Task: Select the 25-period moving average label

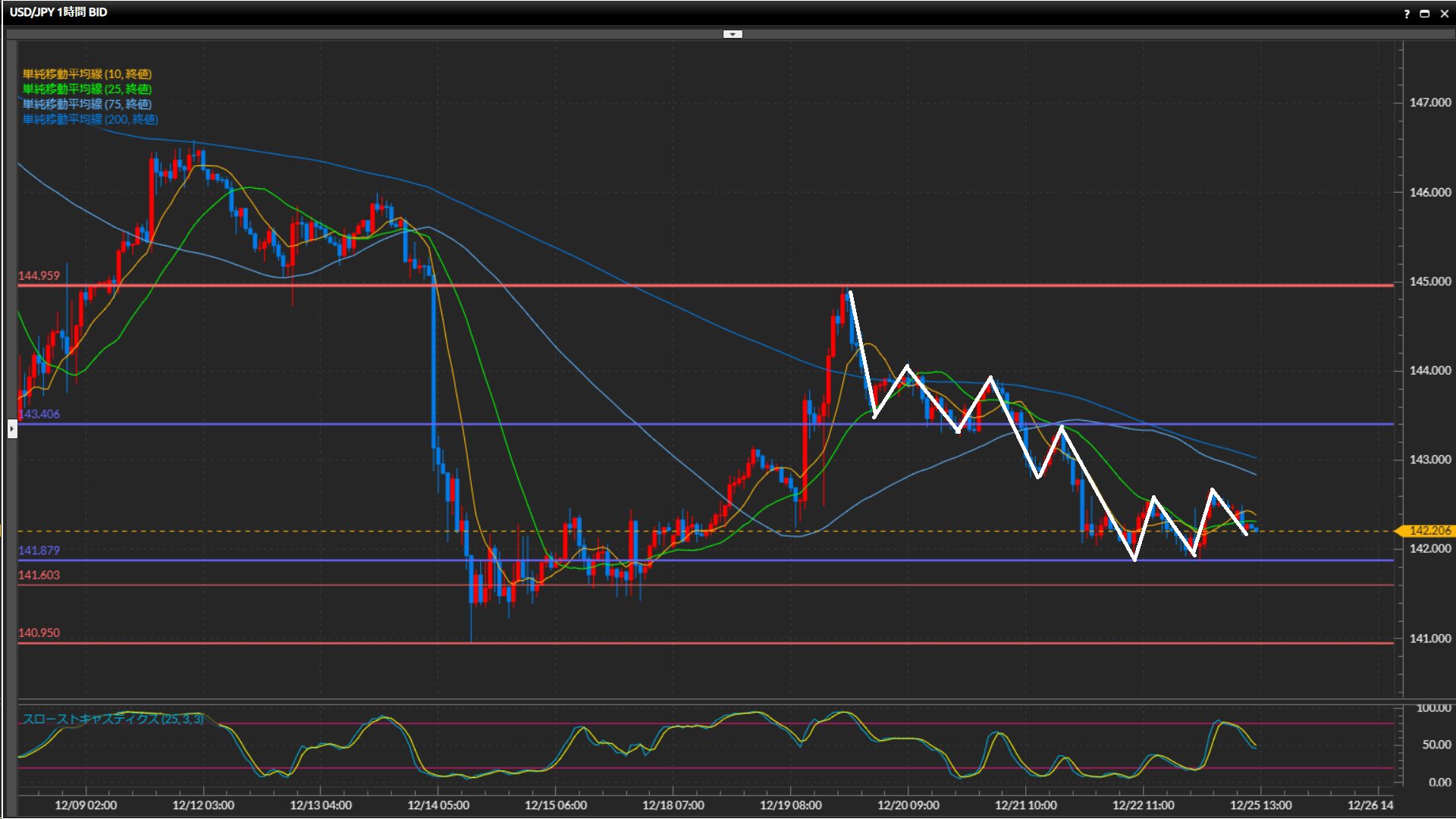Action: (87, 89)
